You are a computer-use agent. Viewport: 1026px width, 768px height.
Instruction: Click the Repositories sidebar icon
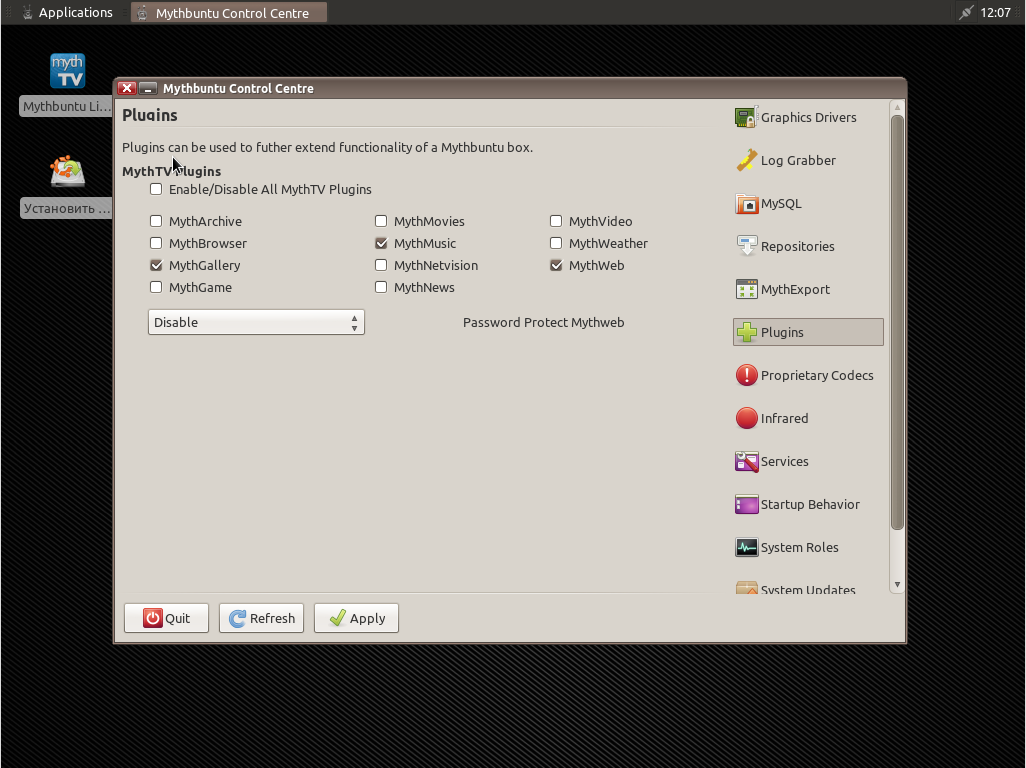tap(746, 246)
